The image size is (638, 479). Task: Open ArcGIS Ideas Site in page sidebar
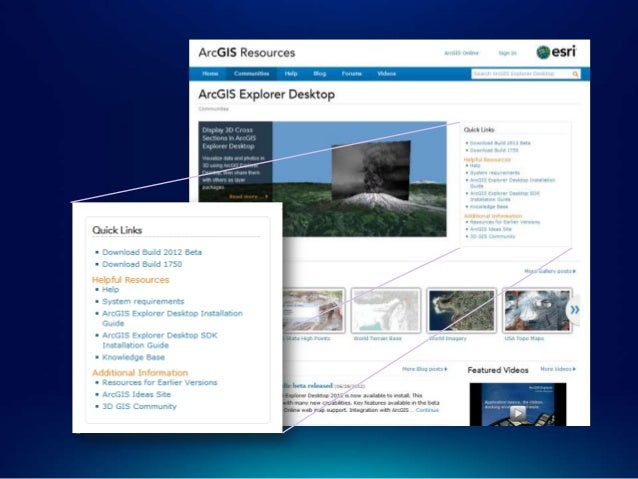[x=491, y=229]
